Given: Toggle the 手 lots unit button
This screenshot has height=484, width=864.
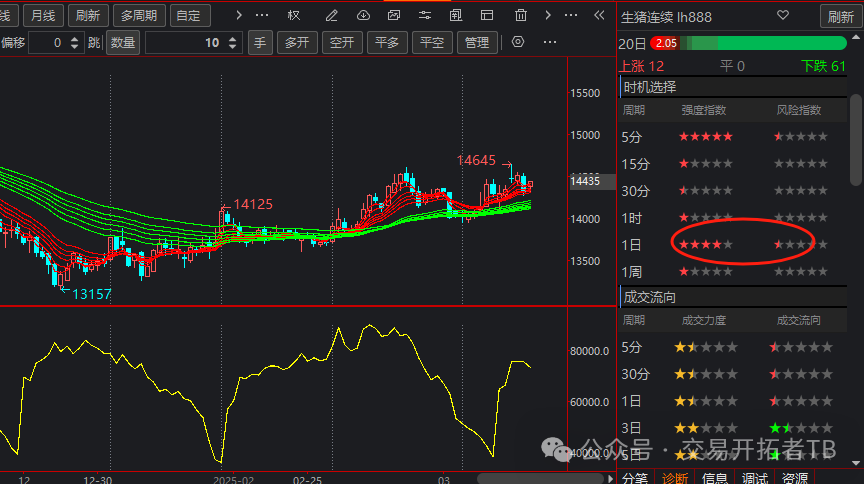Looking at the screenshot, I should (260, 42).
